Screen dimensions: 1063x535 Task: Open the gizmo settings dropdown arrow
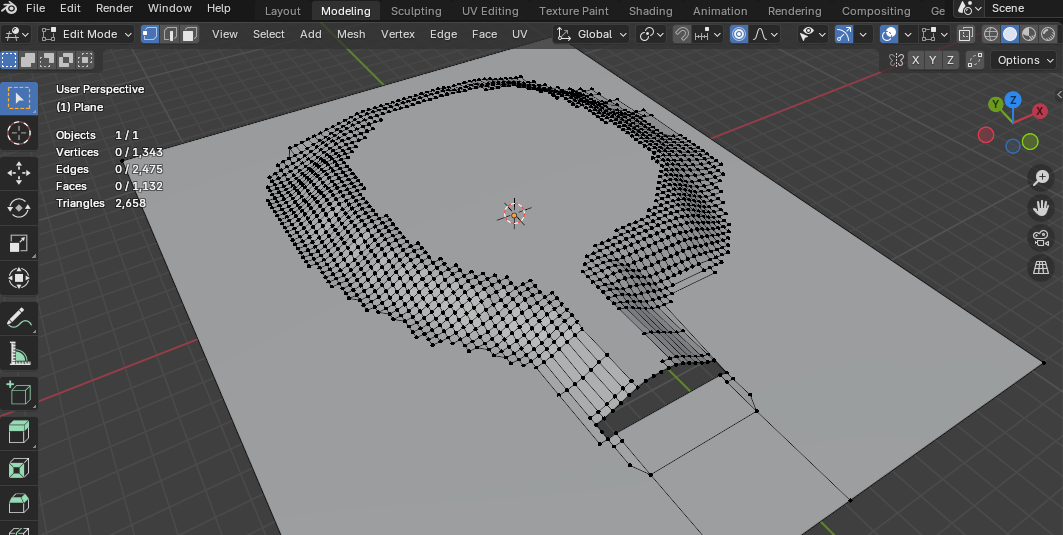862,34
